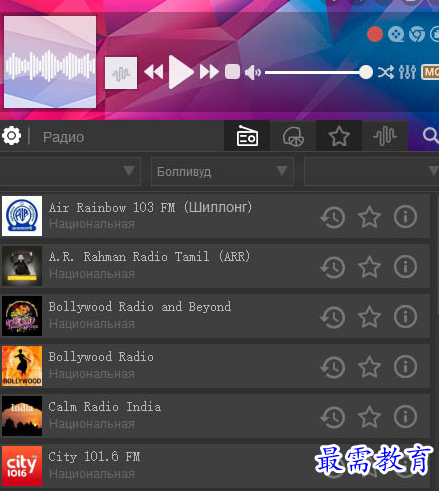Select City 101.6 FM station
439x491 pixels.
point(215,466)
